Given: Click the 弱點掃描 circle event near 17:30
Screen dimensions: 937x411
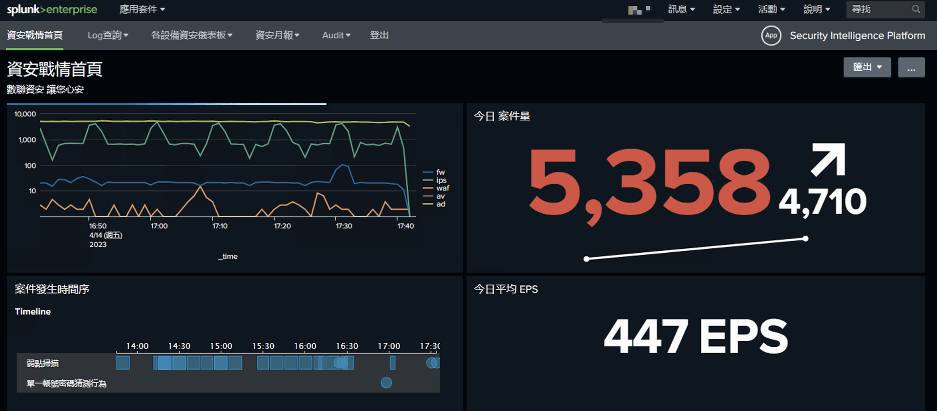Looking at the screenshot, I should click(x=433, y=363).
